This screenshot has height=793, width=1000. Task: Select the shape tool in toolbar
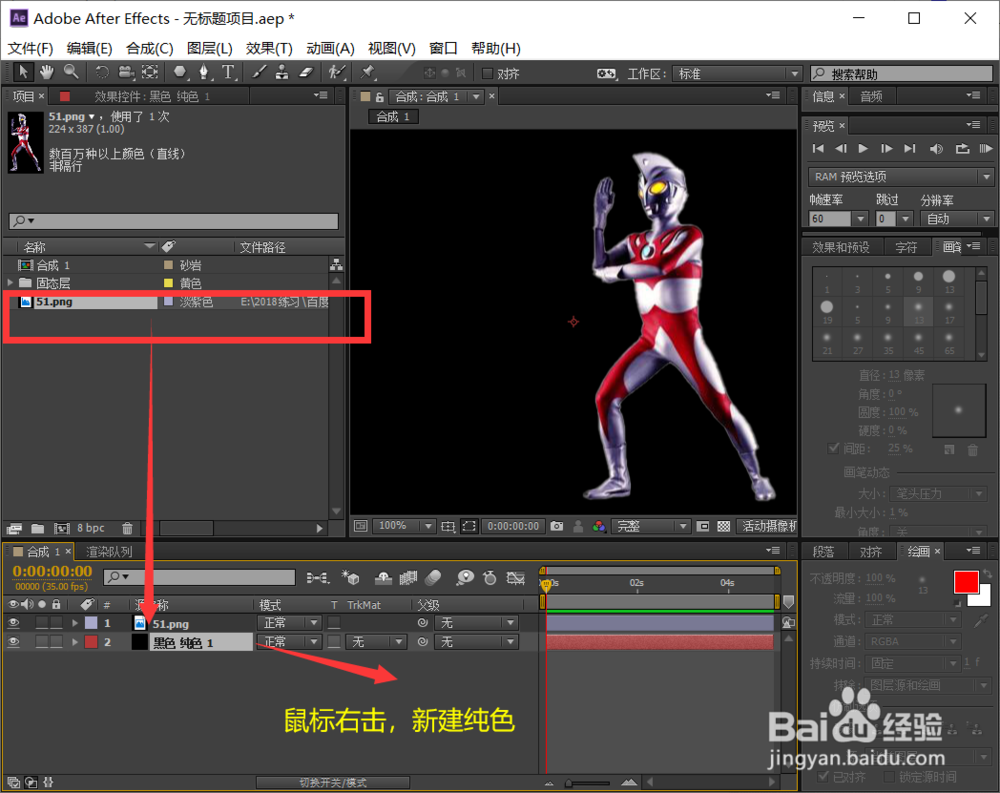[x=180, y=72]
